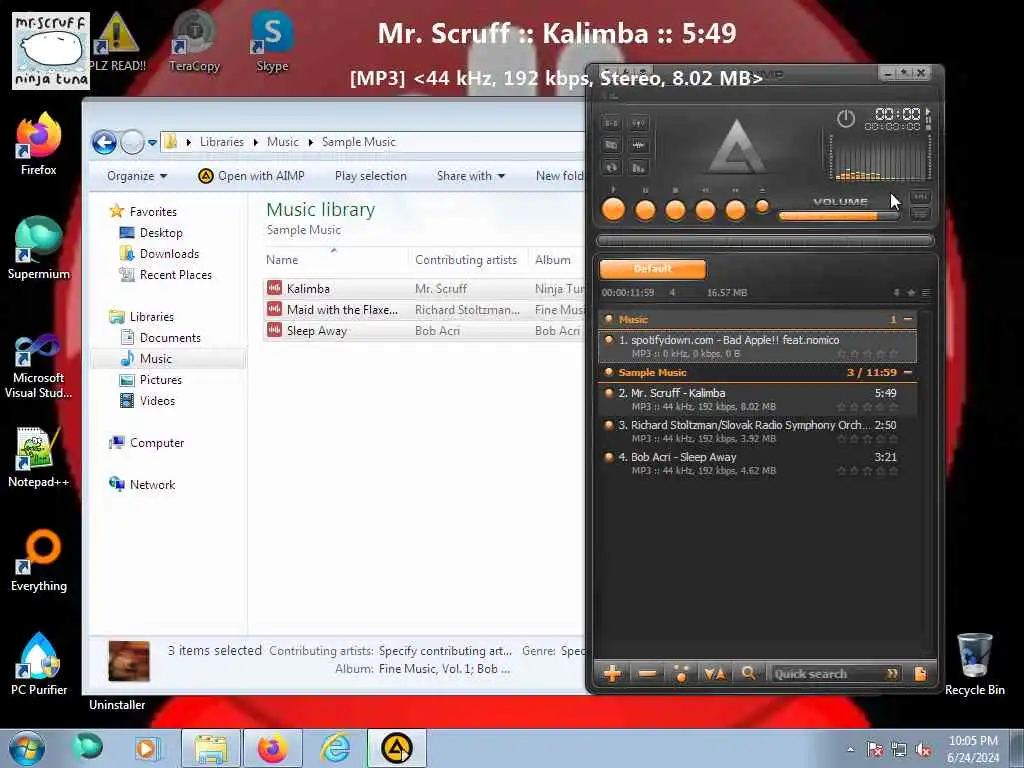Open the Windows Start button
This screenshot has width=1024, height=768.
tap(26, 748)
